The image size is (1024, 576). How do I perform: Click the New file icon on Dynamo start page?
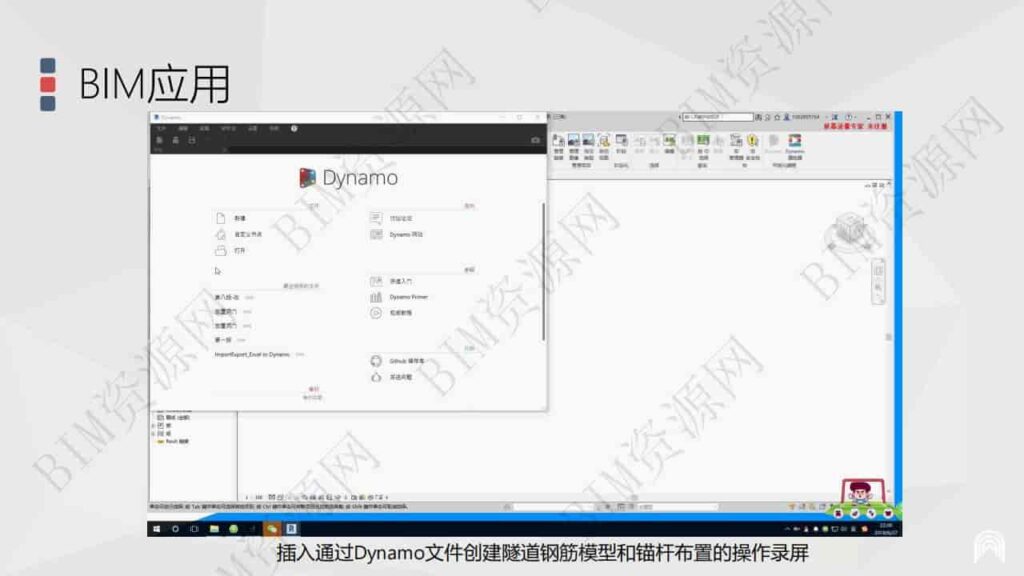[x=221, y=218]
